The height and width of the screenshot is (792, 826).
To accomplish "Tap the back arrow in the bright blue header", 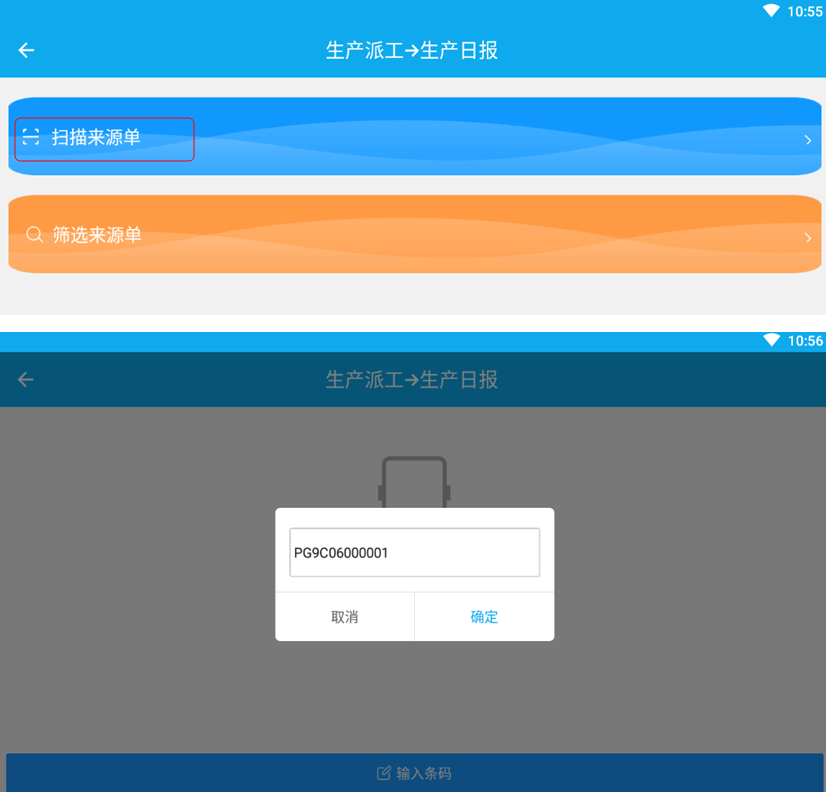I will point(27,51).
